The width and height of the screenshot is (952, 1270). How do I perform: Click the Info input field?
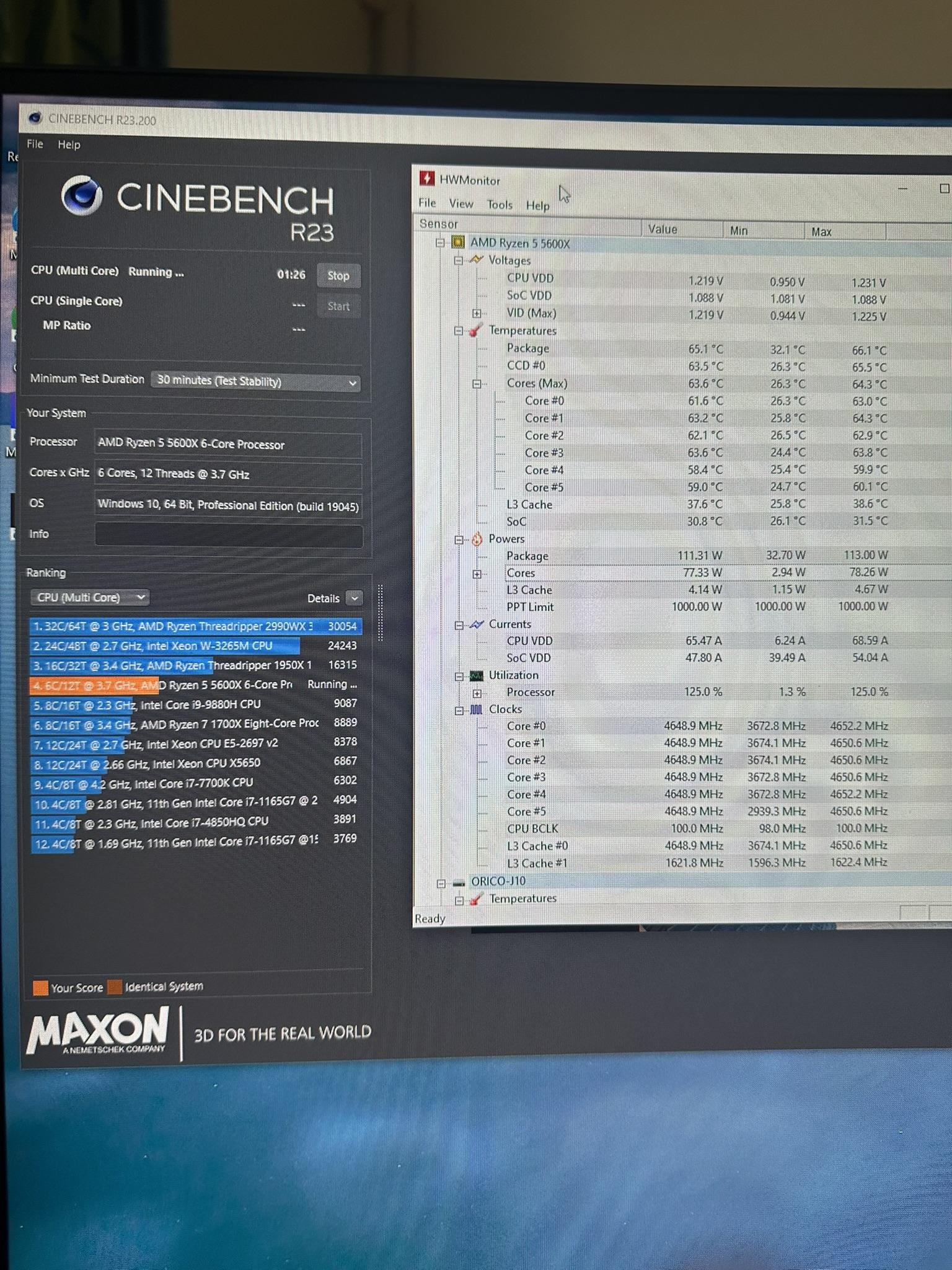[228, 535]
